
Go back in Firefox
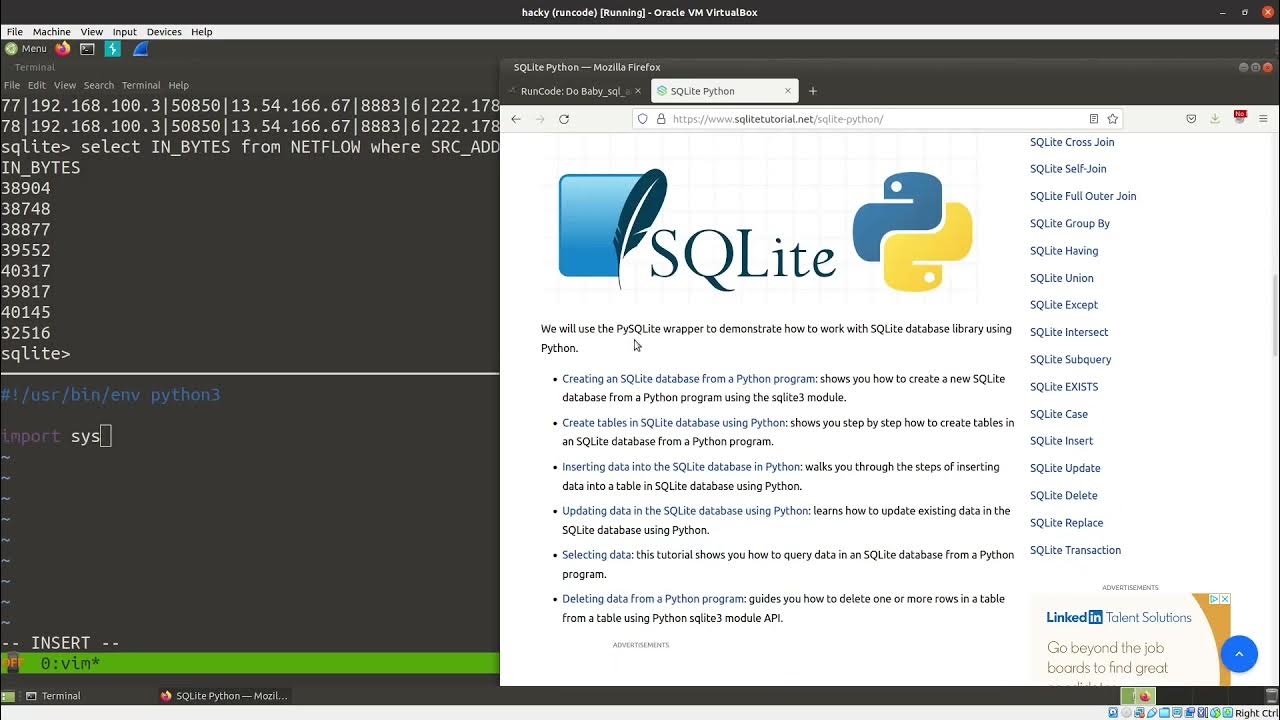(x=516, y=119)
